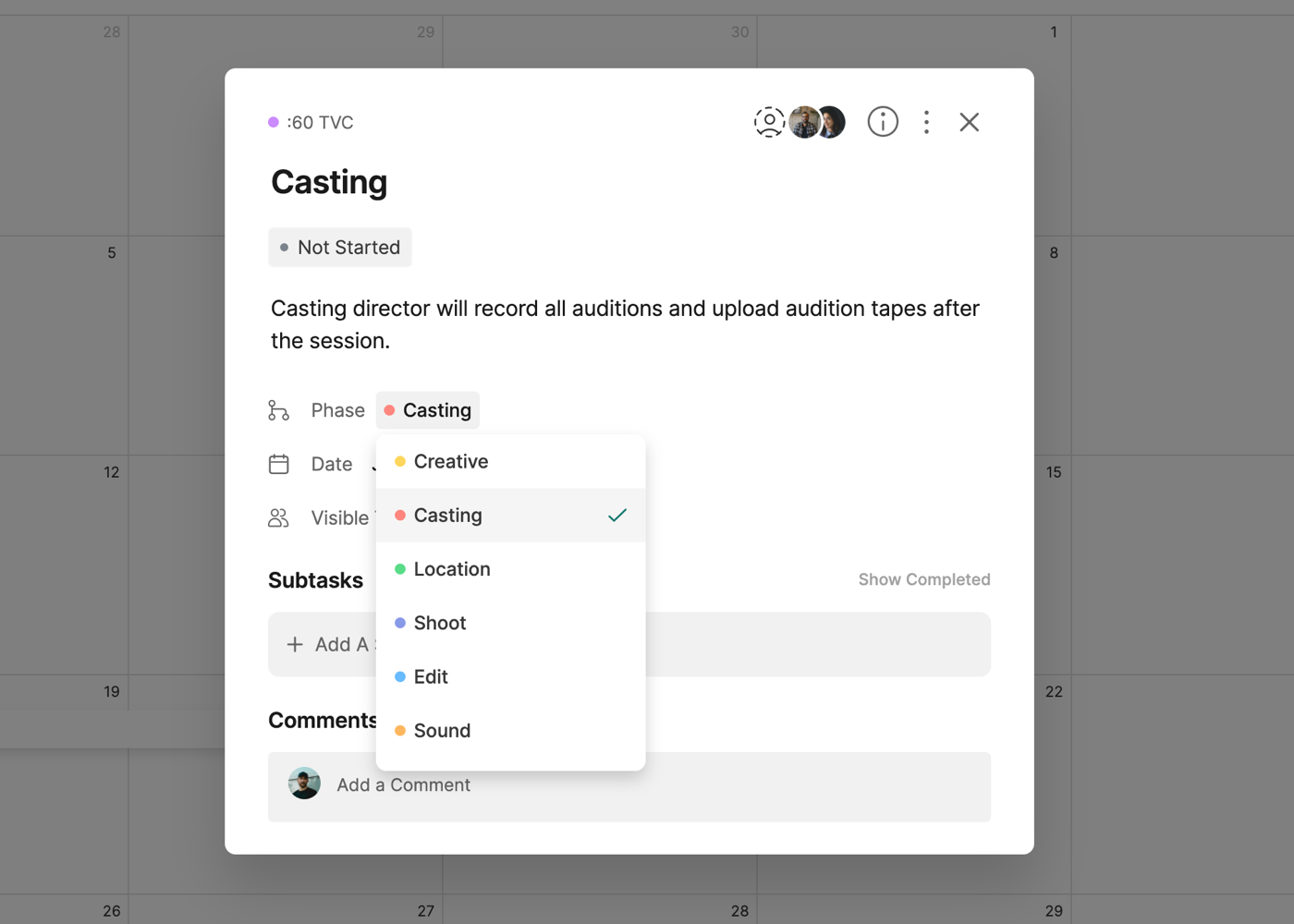This screenshot has height=924, width=1294.
Task: Click the Visible people icon
Action: coord(278,518)
